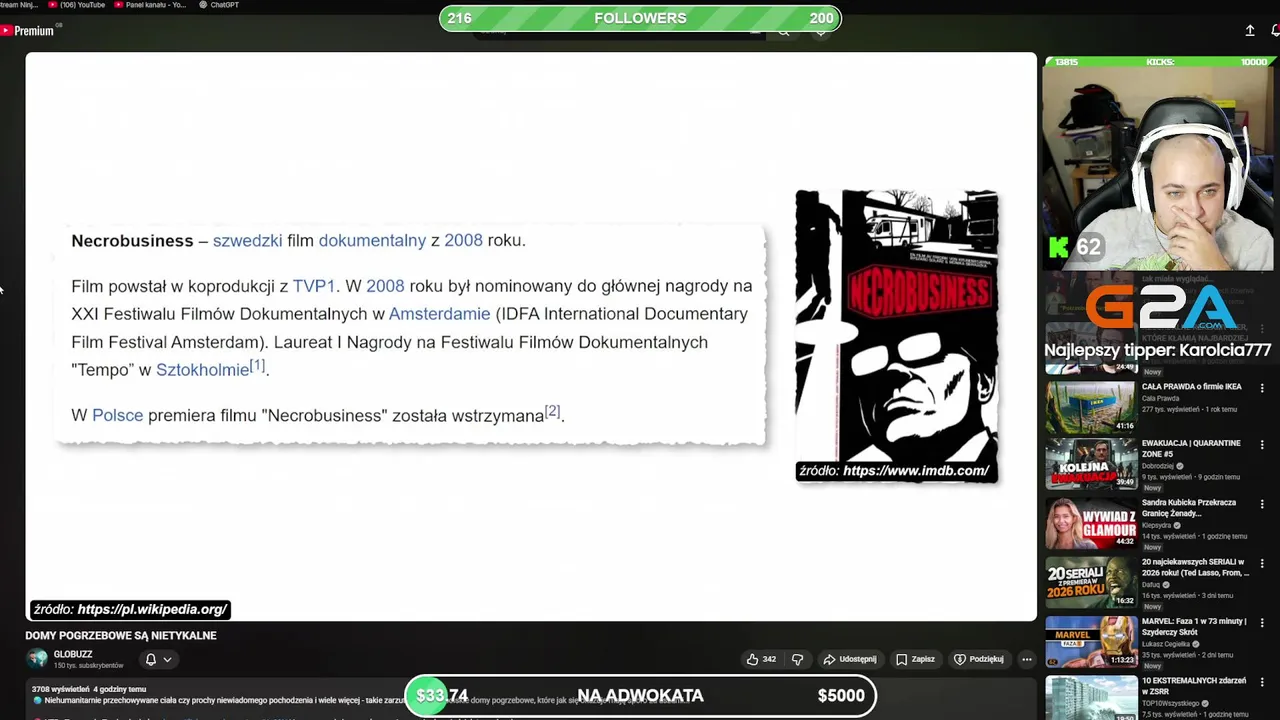Click the word szwedzki in the article
1280x720 pixels.
[247, 240]
